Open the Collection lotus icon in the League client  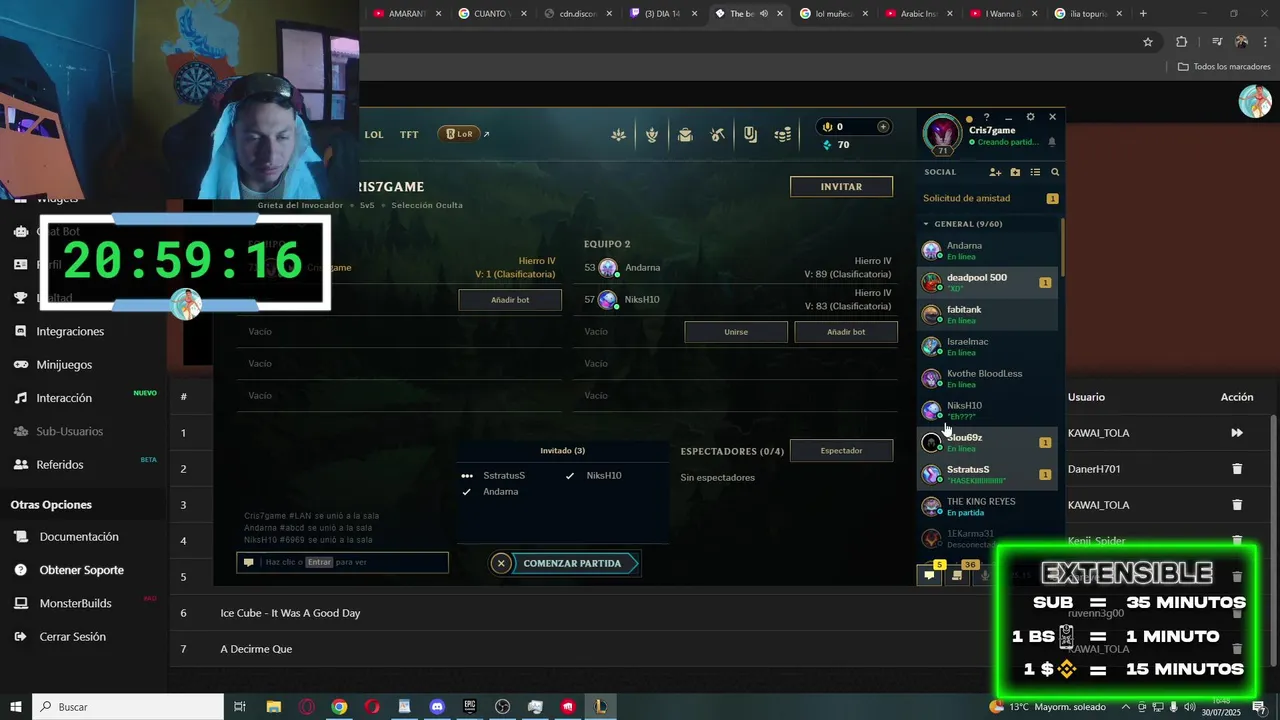619,135
